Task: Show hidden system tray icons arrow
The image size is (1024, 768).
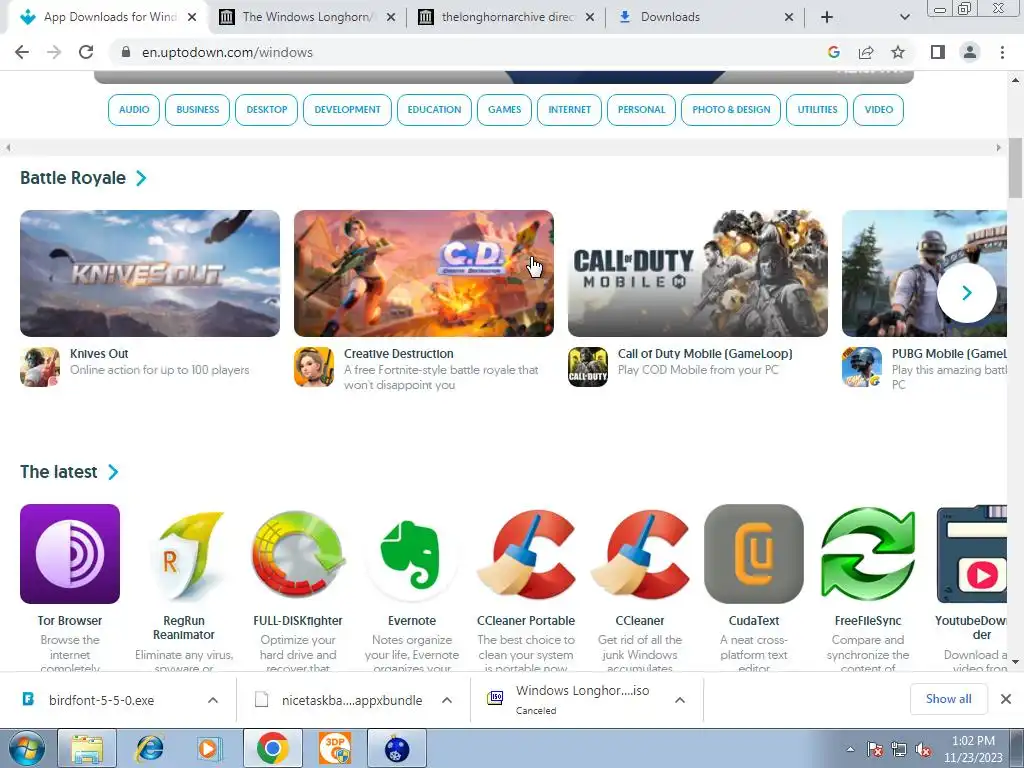Action: (x=850, y=749)
